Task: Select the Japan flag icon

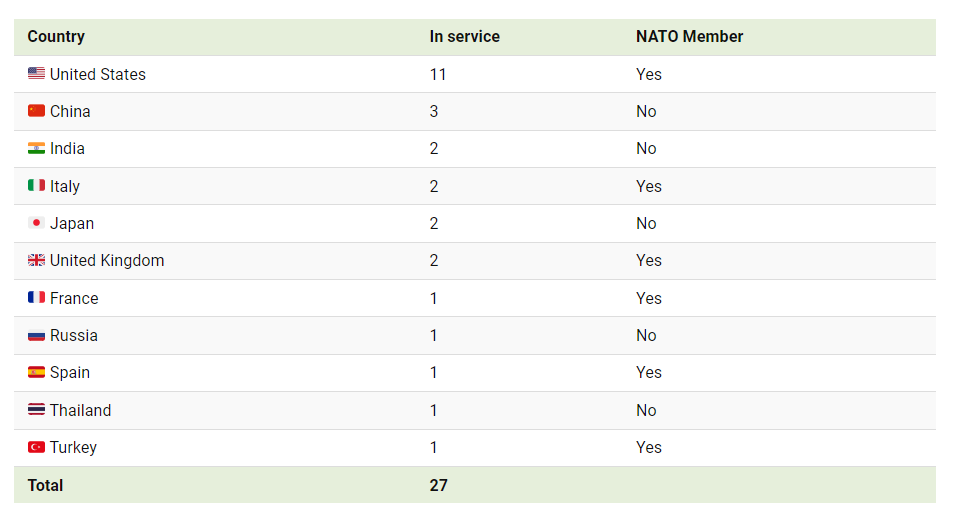Action: point(36,223)
